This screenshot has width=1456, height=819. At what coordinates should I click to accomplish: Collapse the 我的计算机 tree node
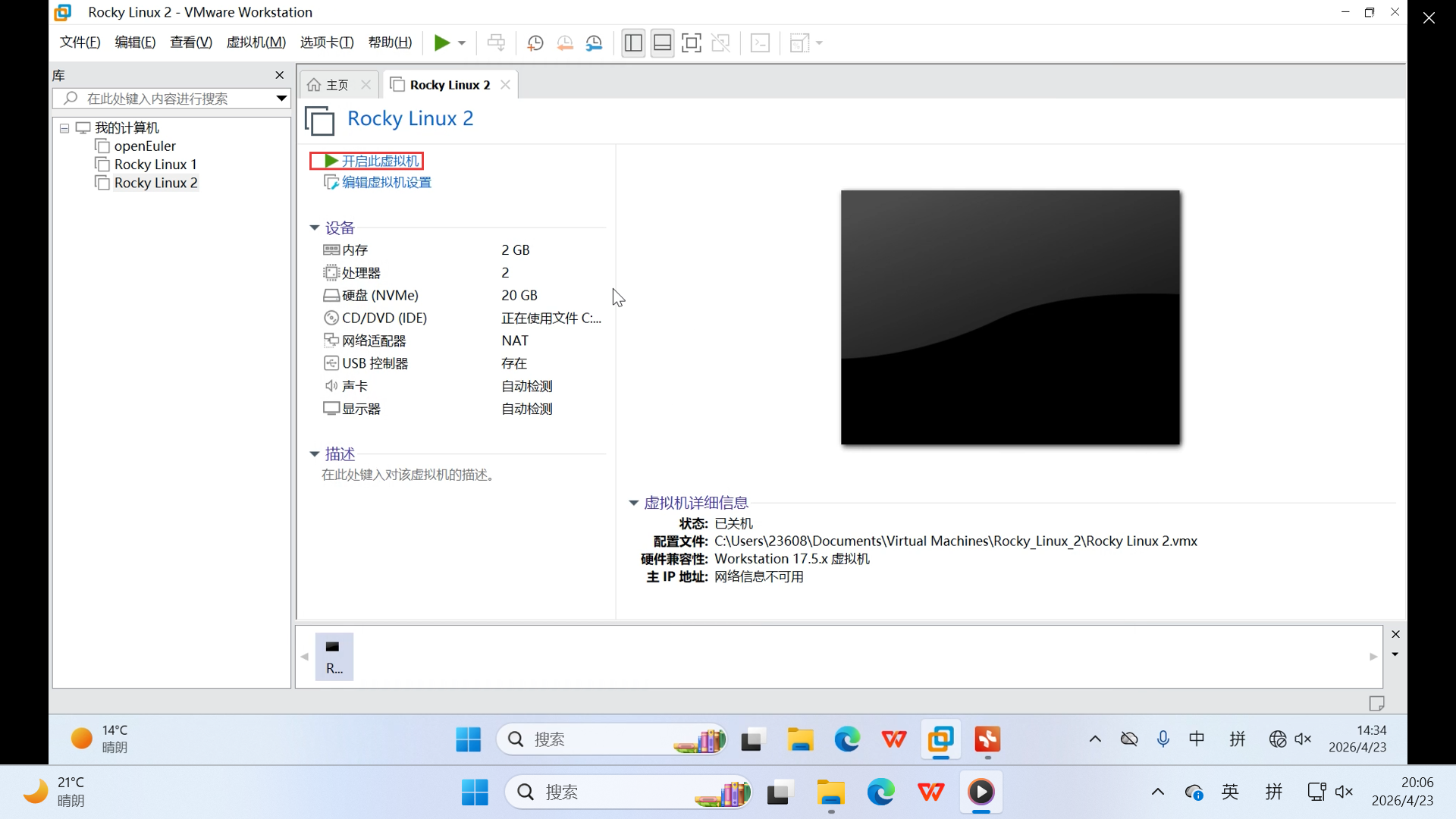tap(64, 128)
